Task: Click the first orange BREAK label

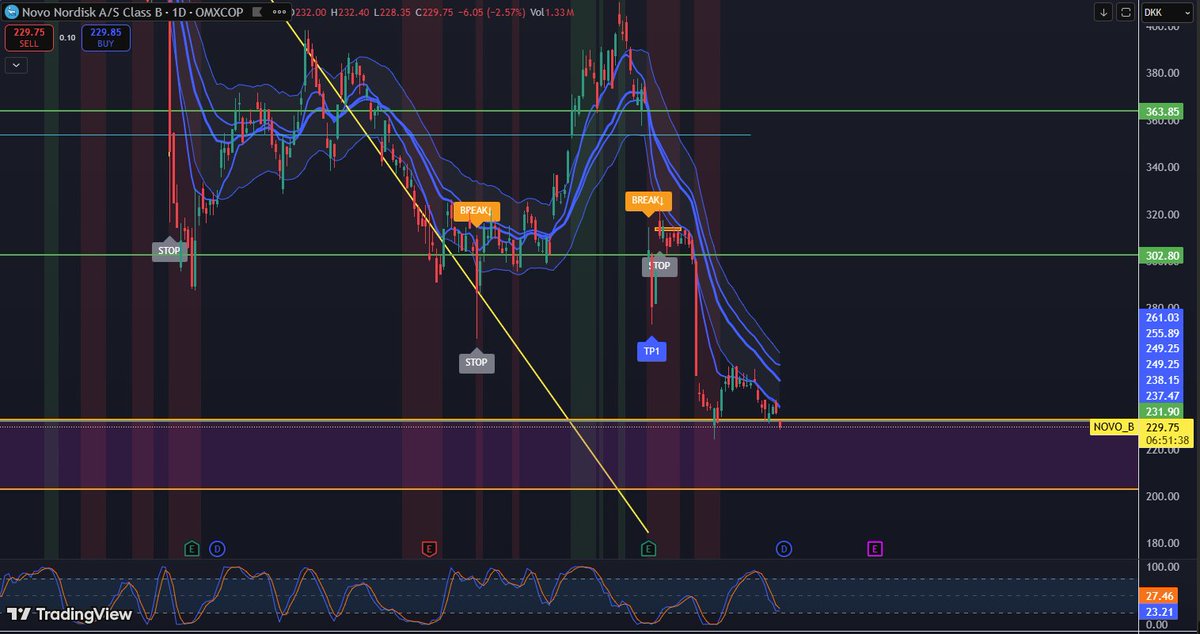Action: pos(476,211)
